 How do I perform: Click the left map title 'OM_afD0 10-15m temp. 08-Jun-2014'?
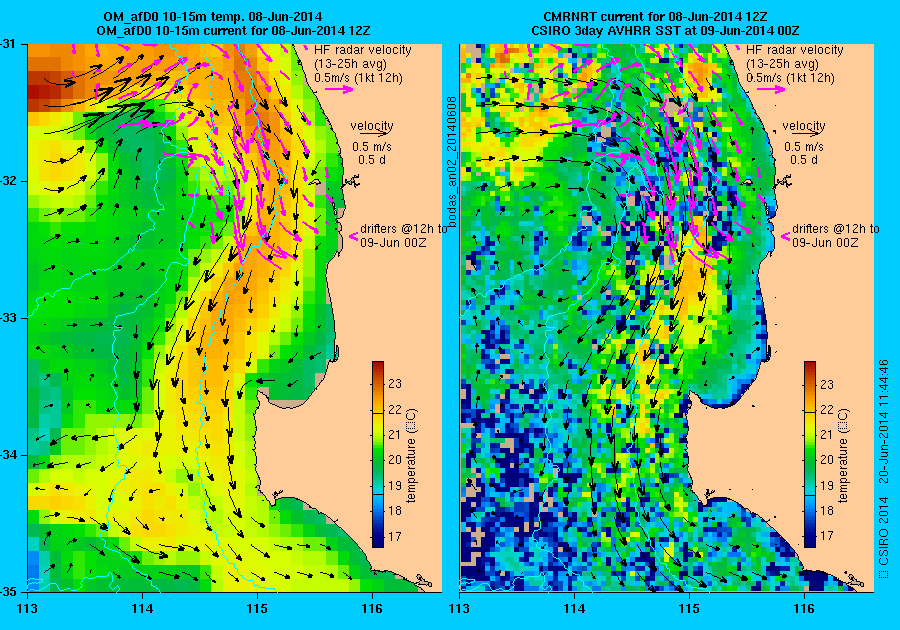(x=212, y=17)
